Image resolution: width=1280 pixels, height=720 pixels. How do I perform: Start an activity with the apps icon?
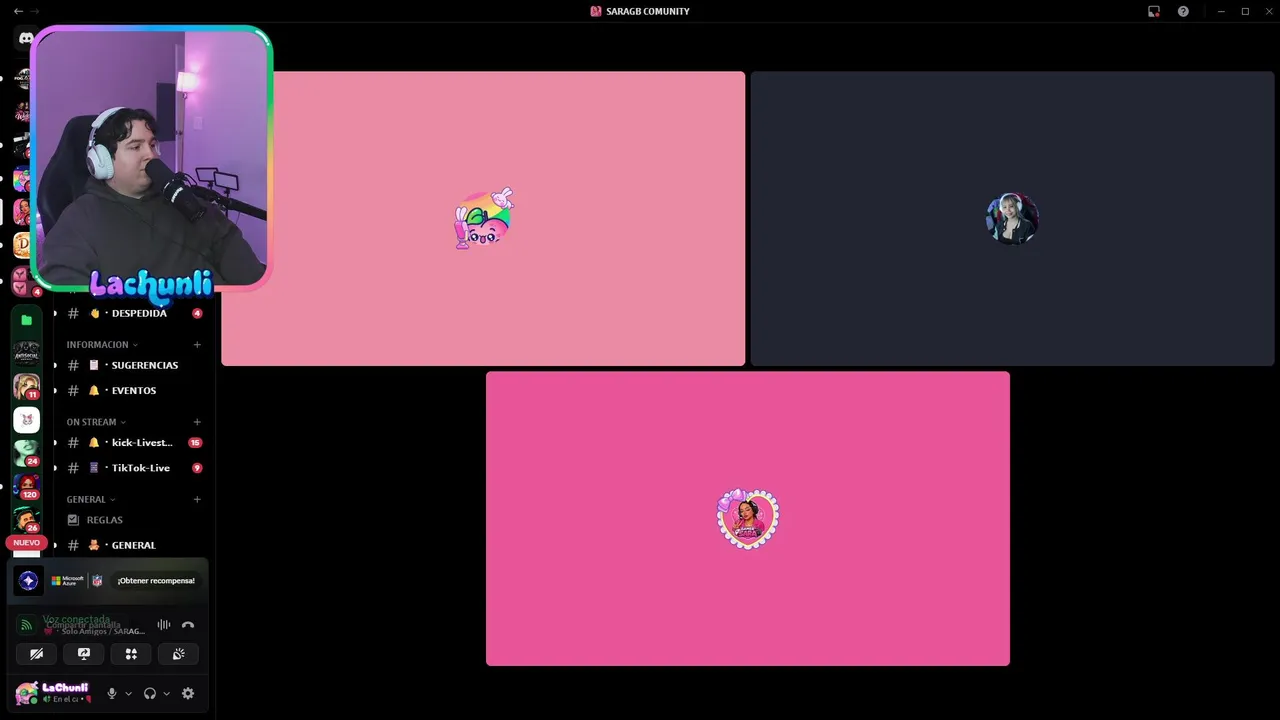tap(131, 654)
